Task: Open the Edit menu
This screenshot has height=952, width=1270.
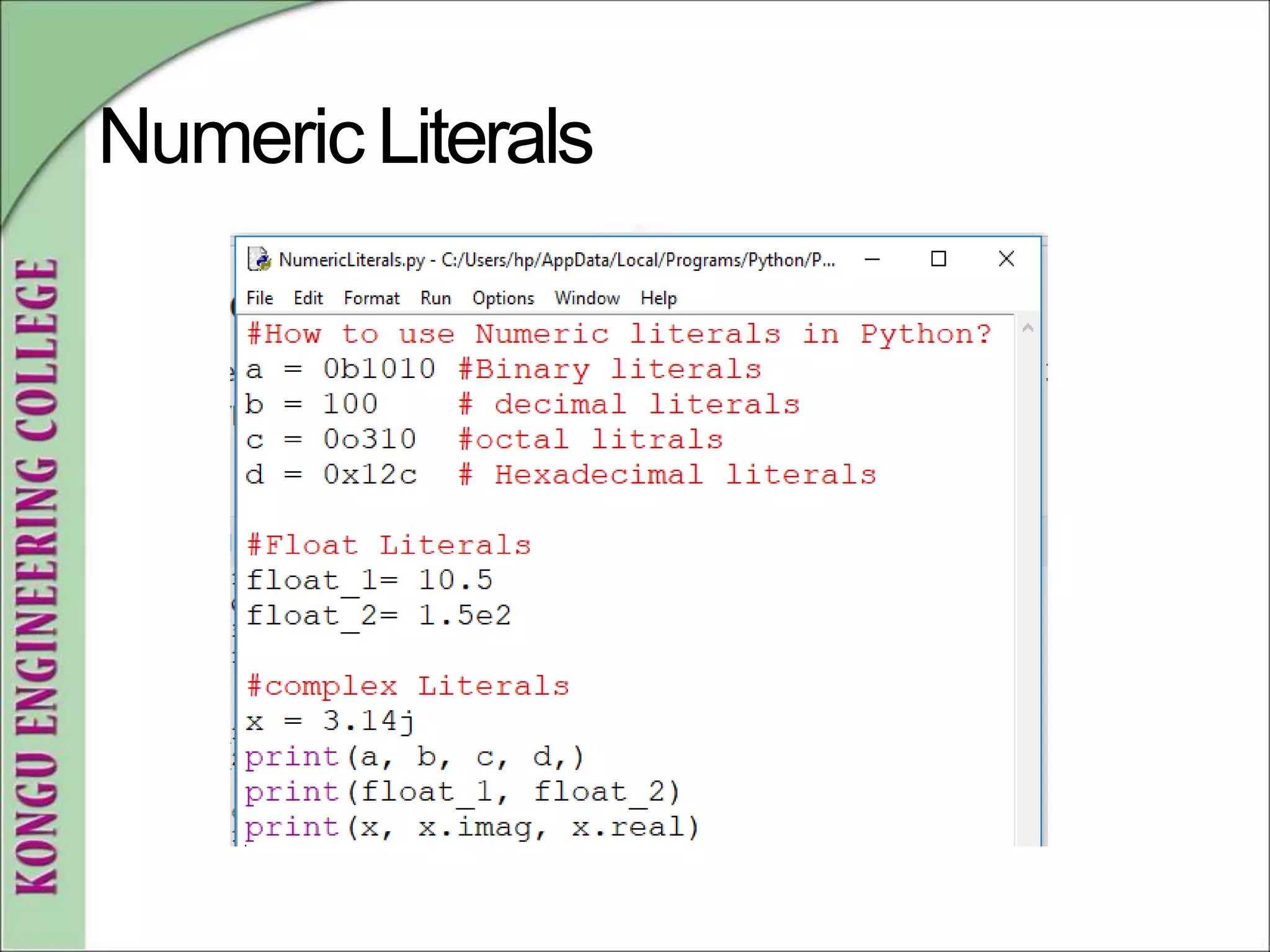Action: 308,298
